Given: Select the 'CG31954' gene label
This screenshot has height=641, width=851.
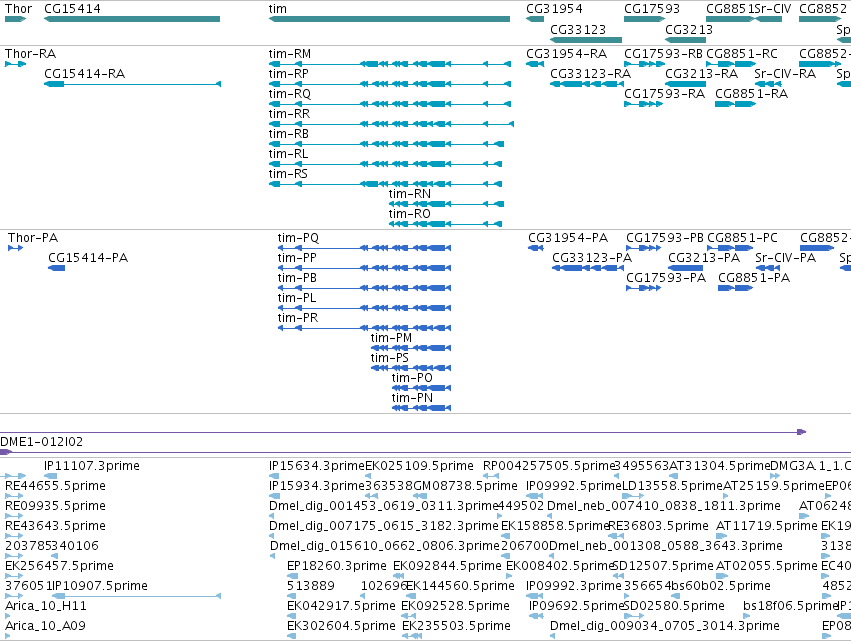Looking at the screenshot, I should 554,9.
